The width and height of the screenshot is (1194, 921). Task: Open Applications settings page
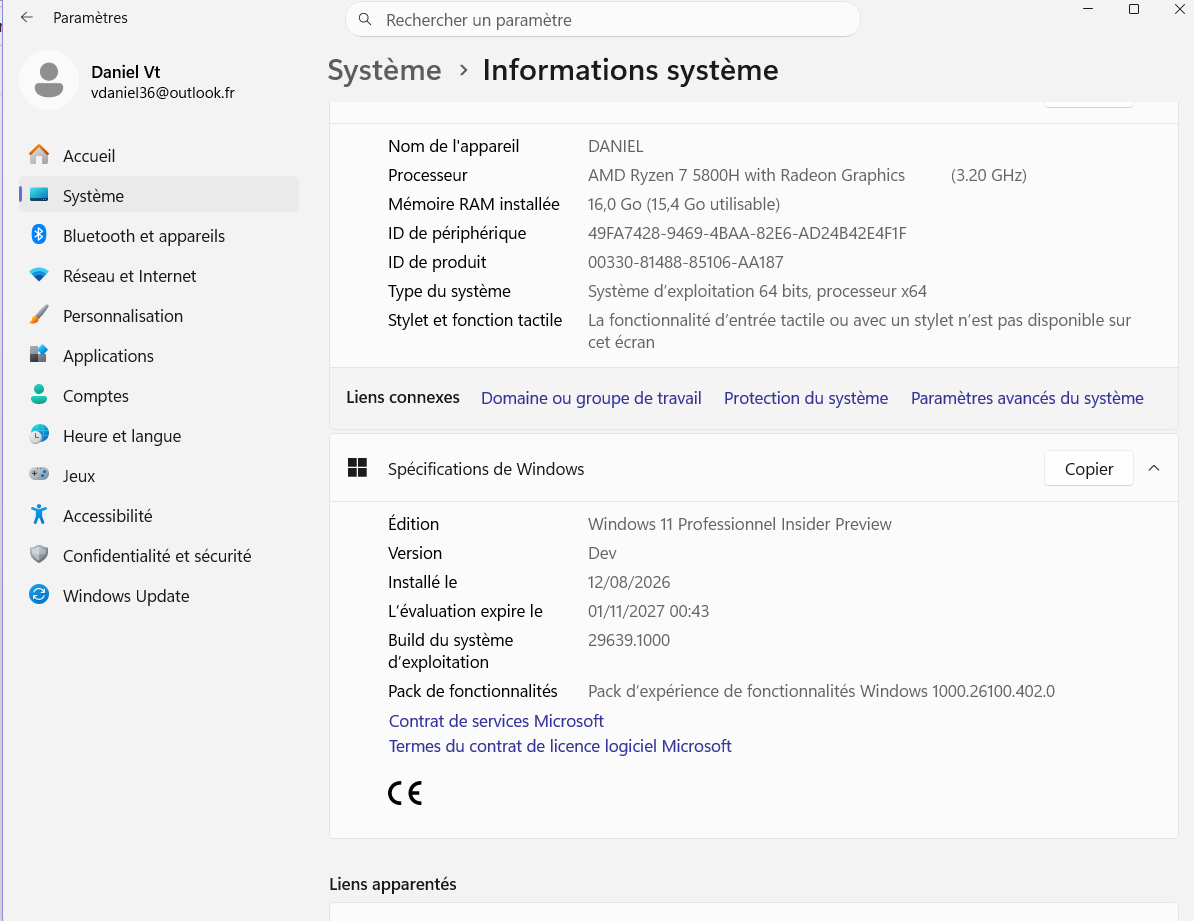[159, 356]
